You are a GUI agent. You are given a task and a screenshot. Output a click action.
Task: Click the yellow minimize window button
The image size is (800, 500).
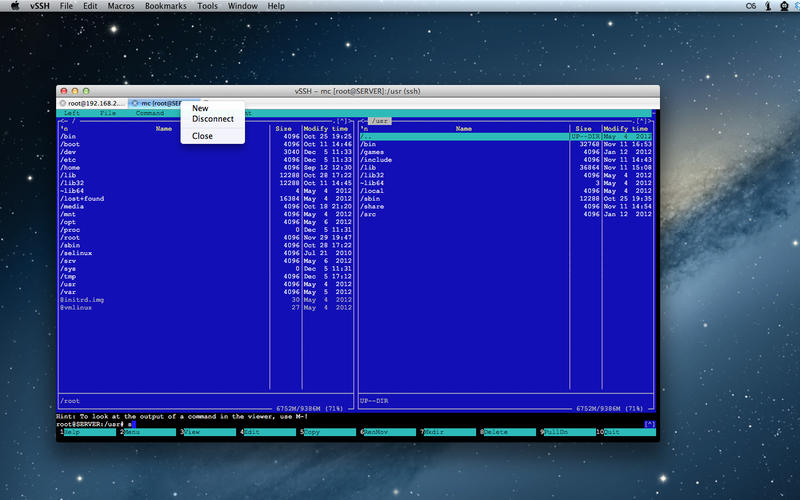click(74, 90)
